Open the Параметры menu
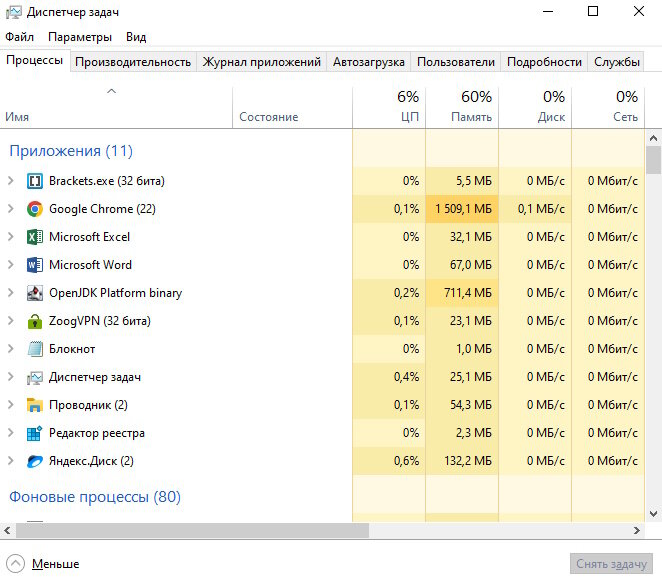 click(x=80, y=37)
